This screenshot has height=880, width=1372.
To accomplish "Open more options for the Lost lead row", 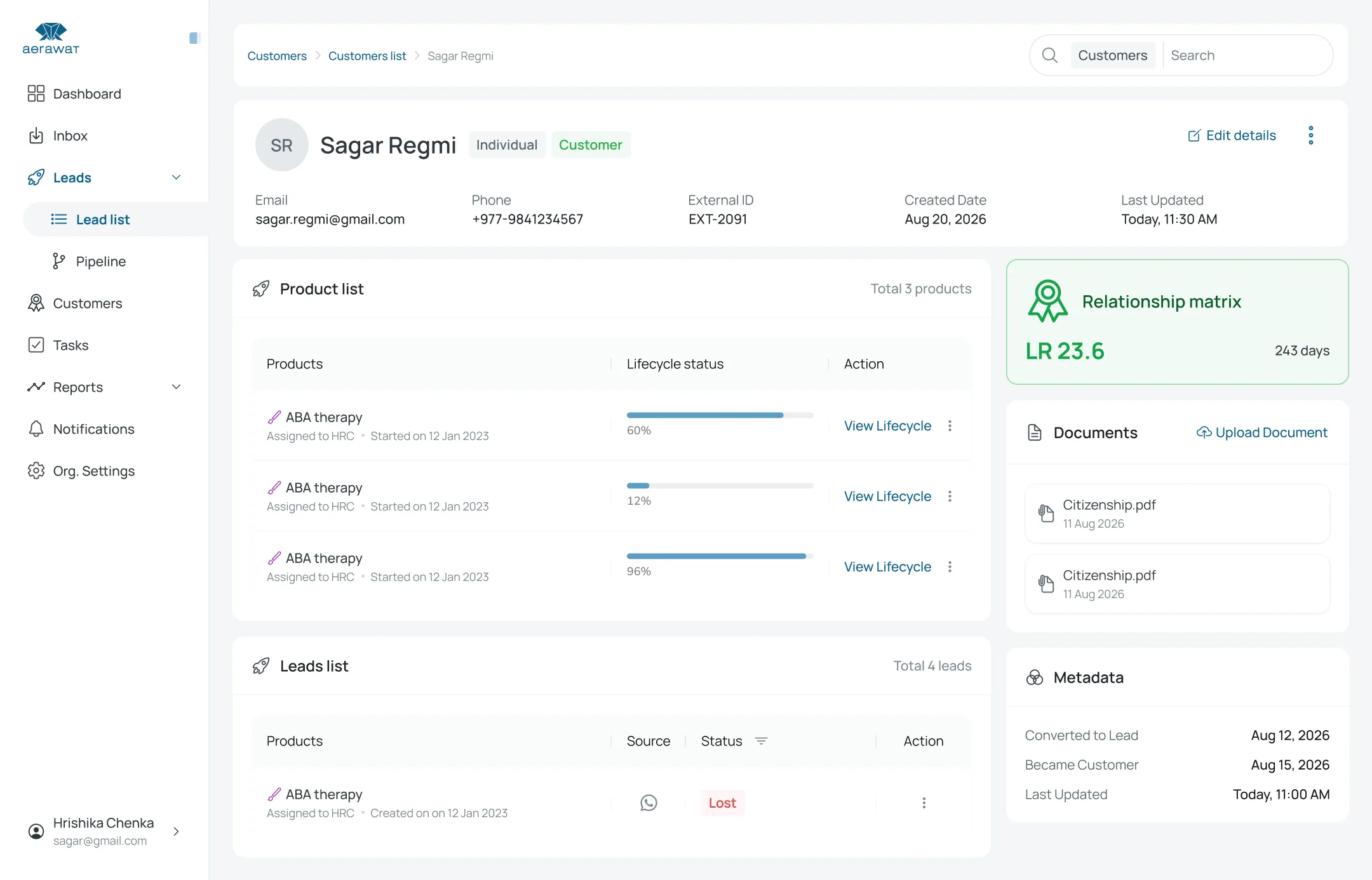I will coord(924,803).
